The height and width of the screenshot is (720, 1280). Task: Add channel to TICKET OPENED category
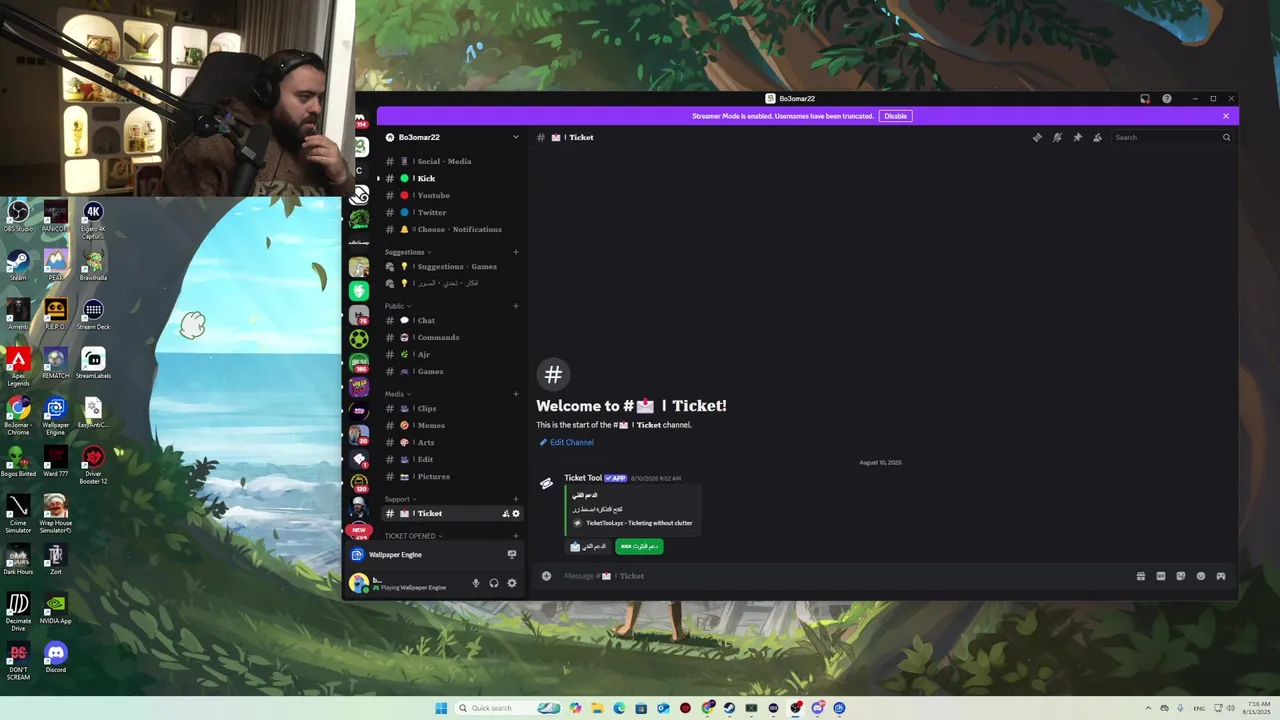(x=516, y=536)
